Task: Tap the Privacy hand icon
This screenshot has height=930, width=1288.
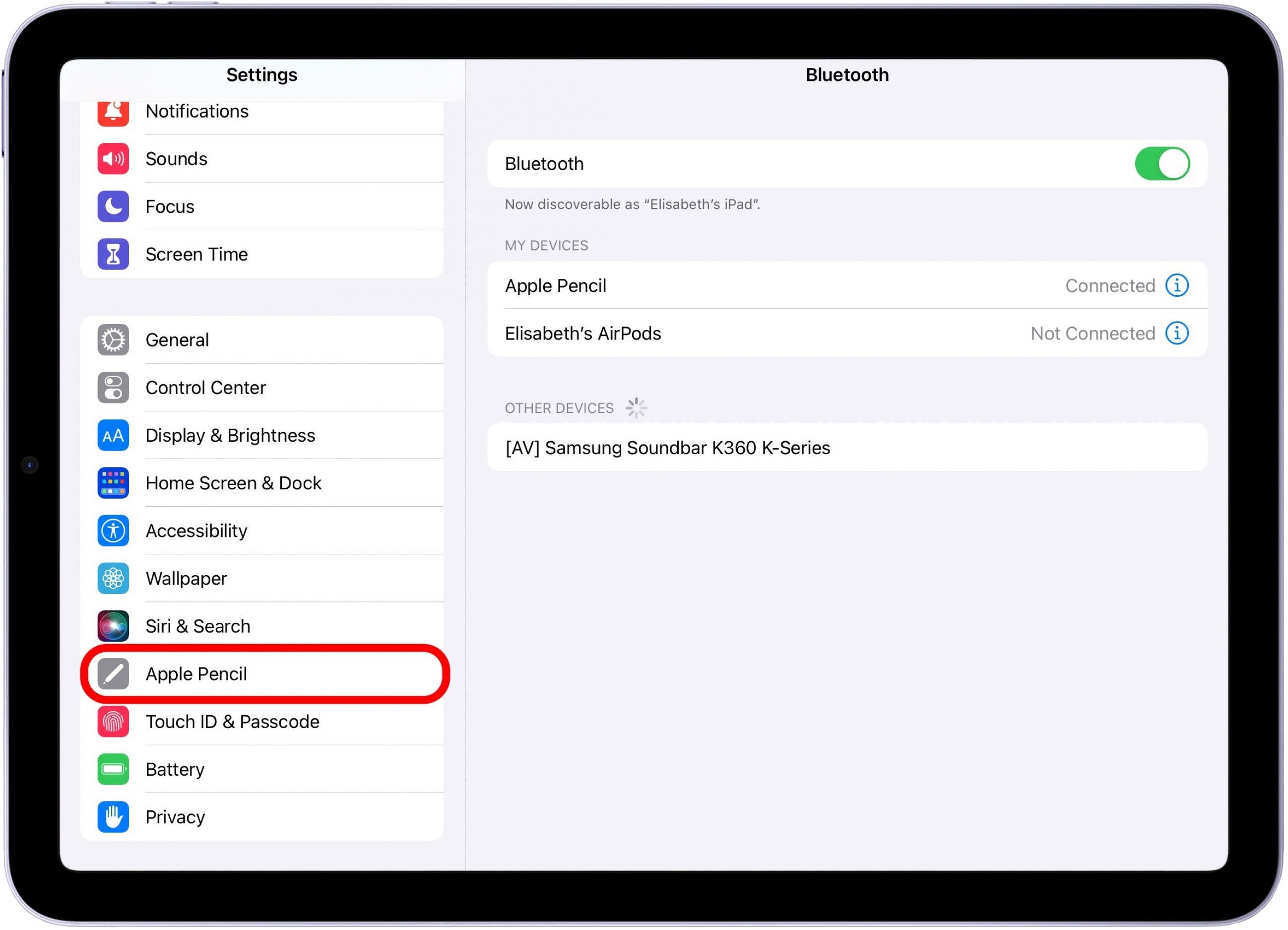Action: [x=113, y=817]
